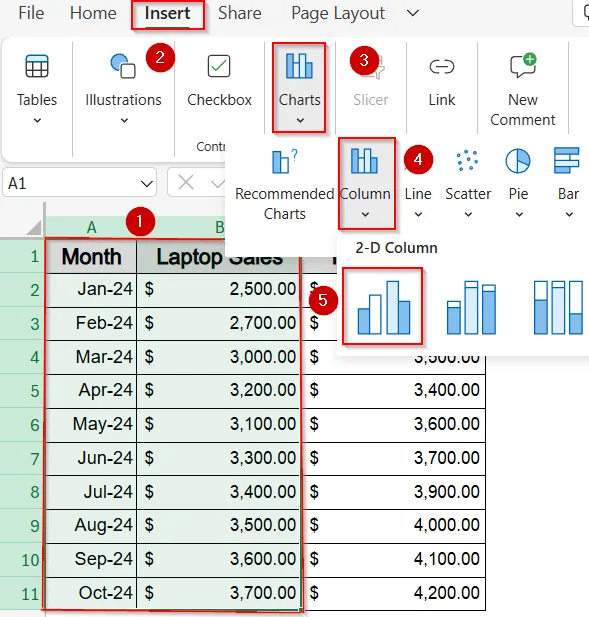Image resolution: width=589 pixels, height=617 pixels.
Task: Open the File tab
Action: point(31,13)
